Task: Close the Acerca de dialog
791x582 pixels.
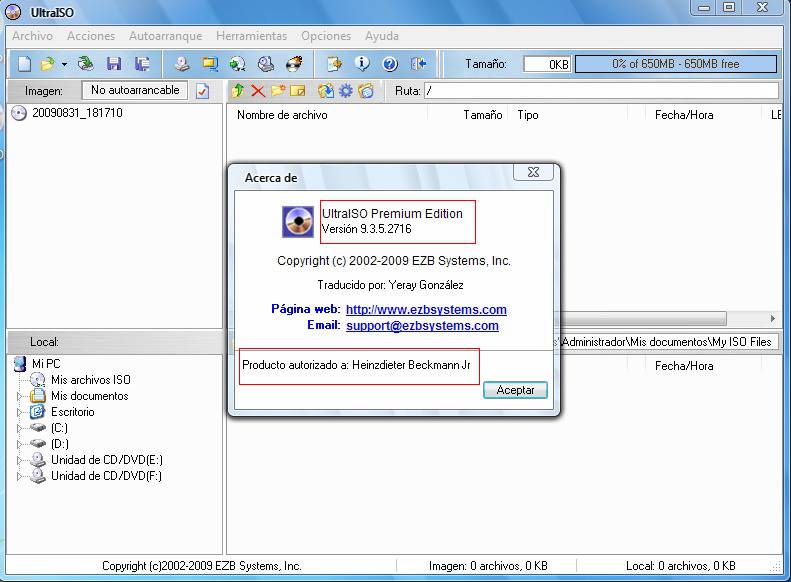Action: click(x=533, y=172)
